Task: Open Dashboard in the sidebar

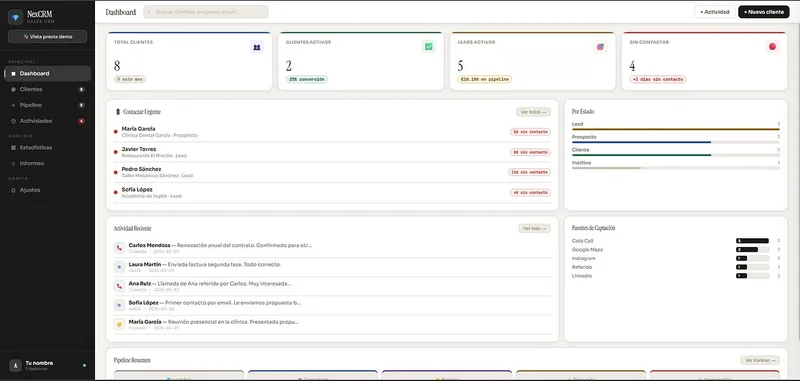Action: tap(47, 73)
